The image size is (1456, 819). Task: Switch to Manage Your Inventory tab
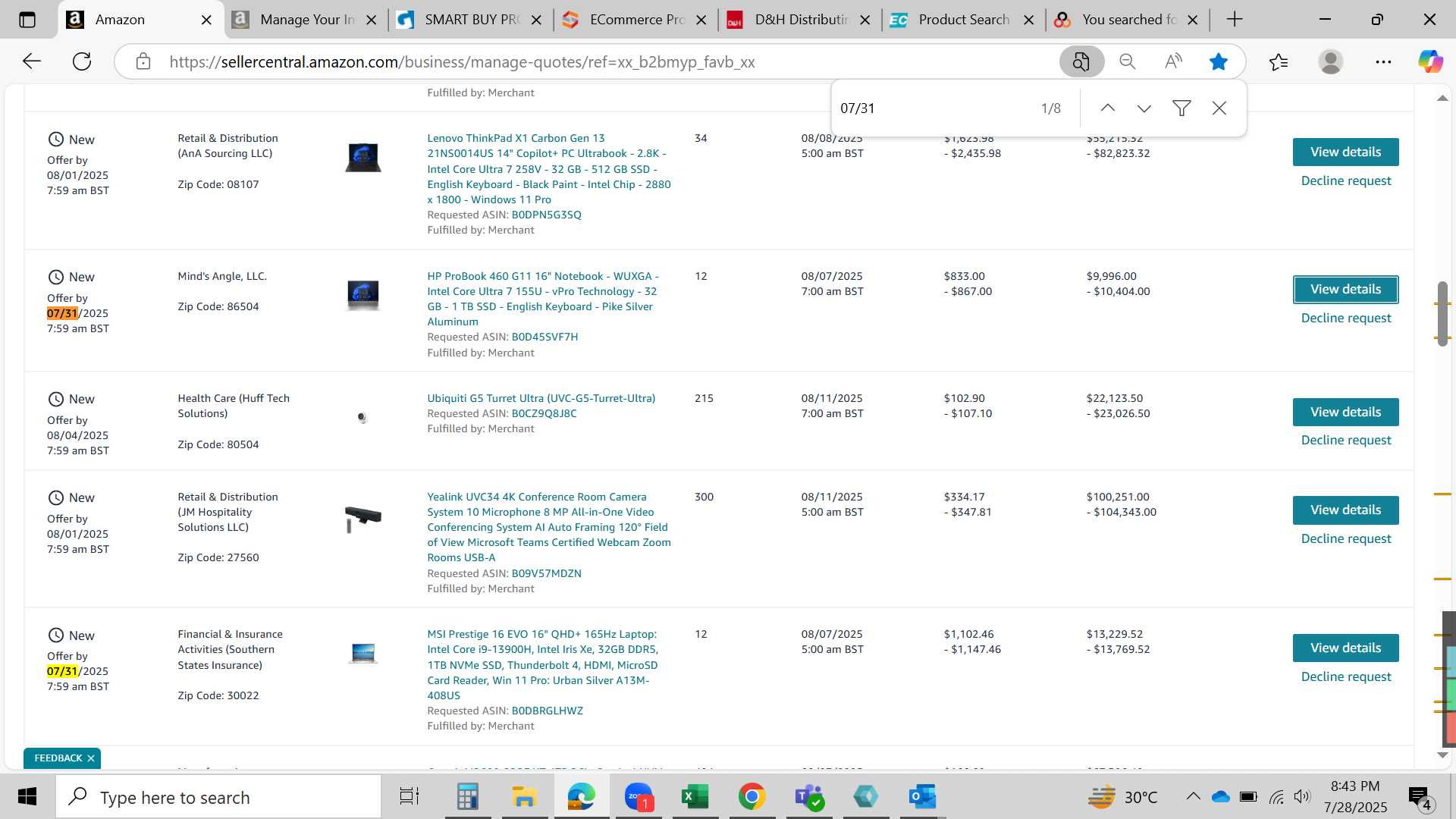coord(305,20)
